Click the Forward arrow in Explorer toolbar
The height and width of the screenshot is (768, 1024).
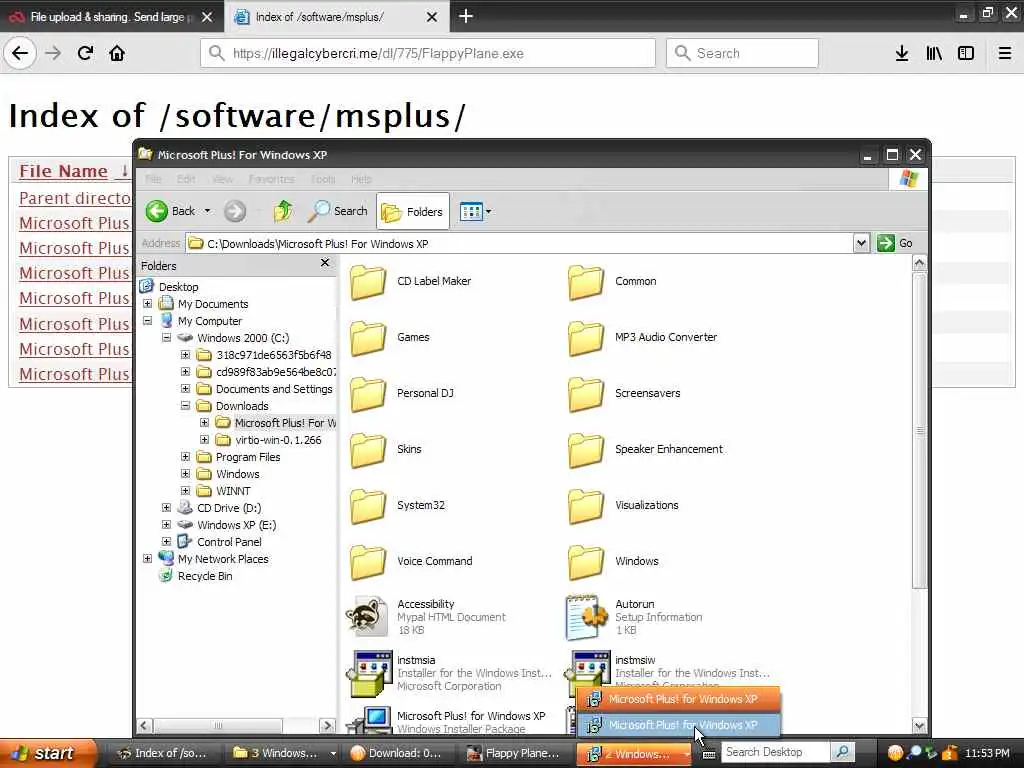pyautogui.click(x=235, y=211)
